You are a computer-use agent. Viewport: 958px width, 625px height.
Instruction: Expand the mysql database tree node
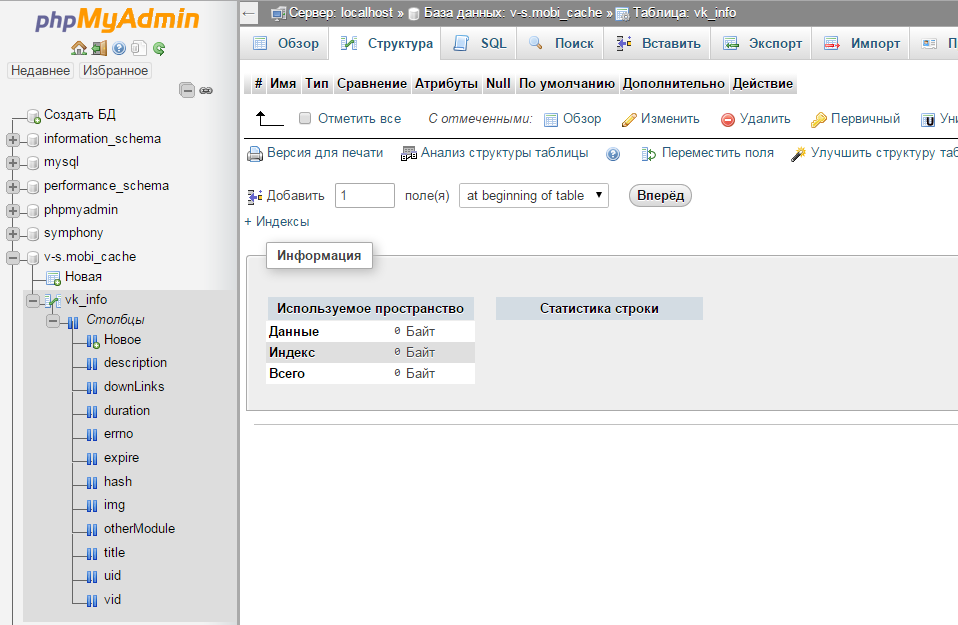(13, 162)
